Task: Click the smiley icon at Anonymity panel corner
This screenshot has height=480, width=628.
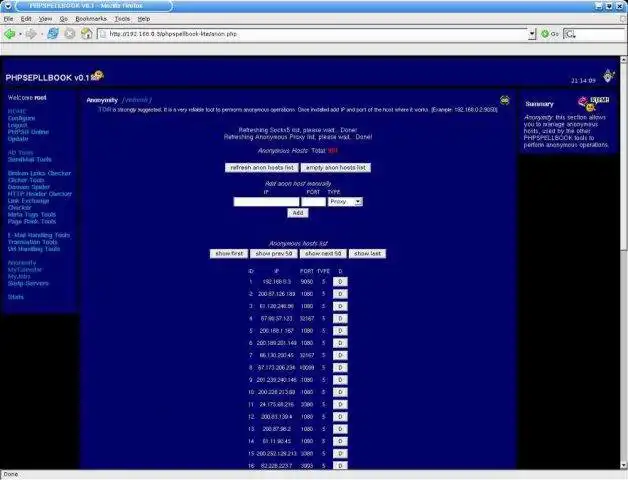Action: (x=505, y=100)
